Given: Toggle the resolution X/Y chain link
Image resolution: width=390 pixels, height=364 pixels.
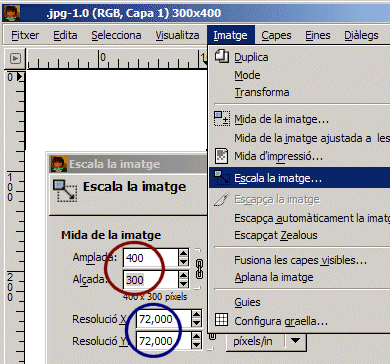Looking at the screenshot, I should point(212,337).
